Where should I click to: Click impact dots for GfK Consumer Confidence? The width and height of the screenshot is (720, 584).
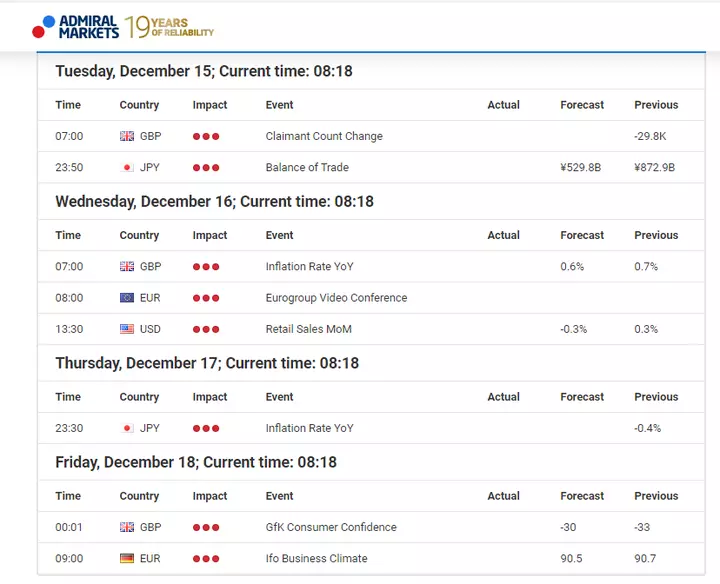point(206,528)
